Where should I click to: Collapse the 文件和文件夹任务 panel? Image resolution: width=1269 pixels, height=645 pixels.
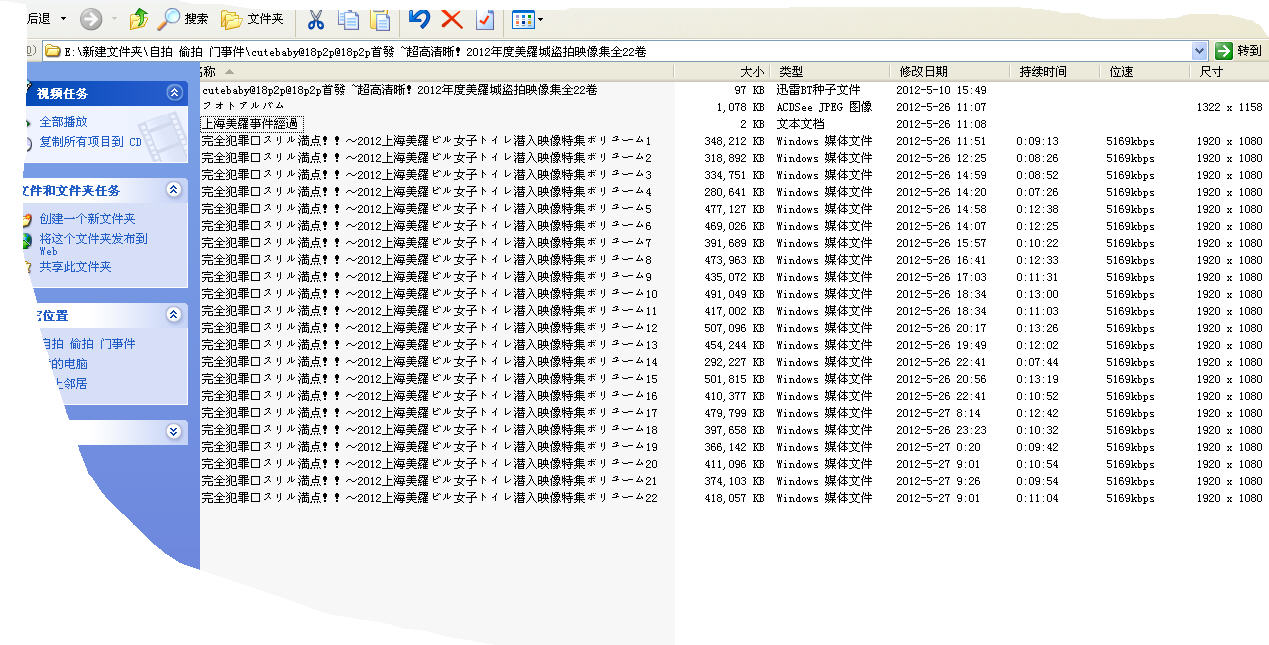coord(174,190)
